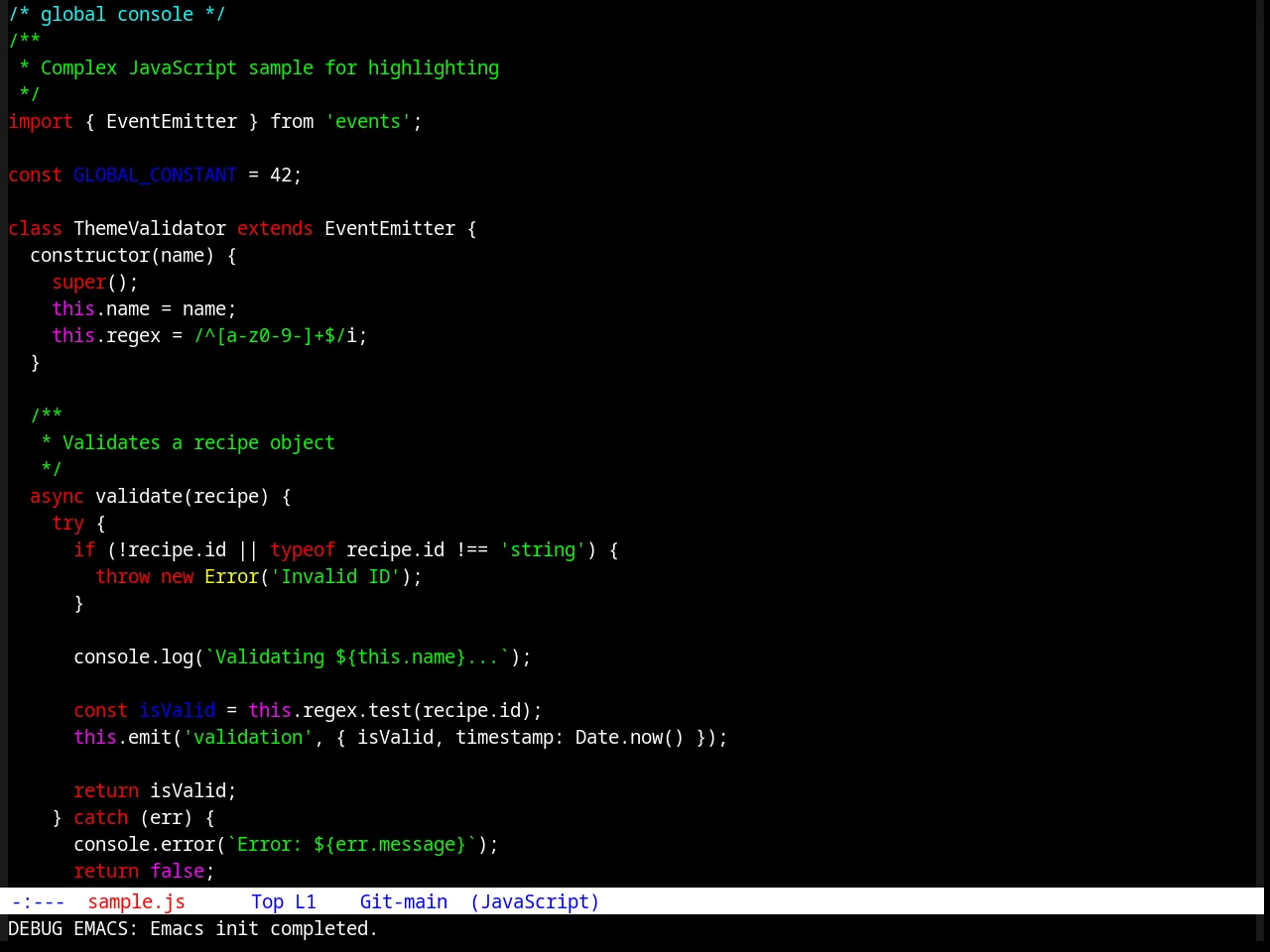The width and height of the screenshot is (1270, 952).
Task: Click the Top position indicator in mode line
Action: click(x=267, y=901)
